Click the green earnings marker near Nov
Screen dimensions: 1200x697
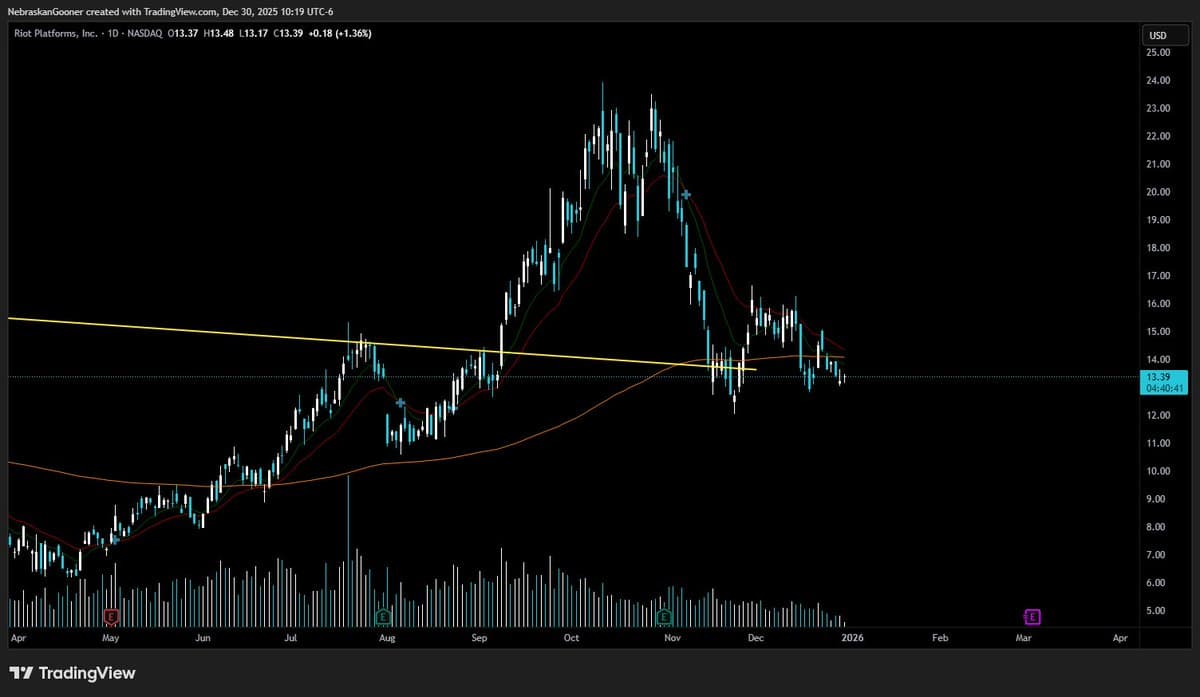[664, 616]
